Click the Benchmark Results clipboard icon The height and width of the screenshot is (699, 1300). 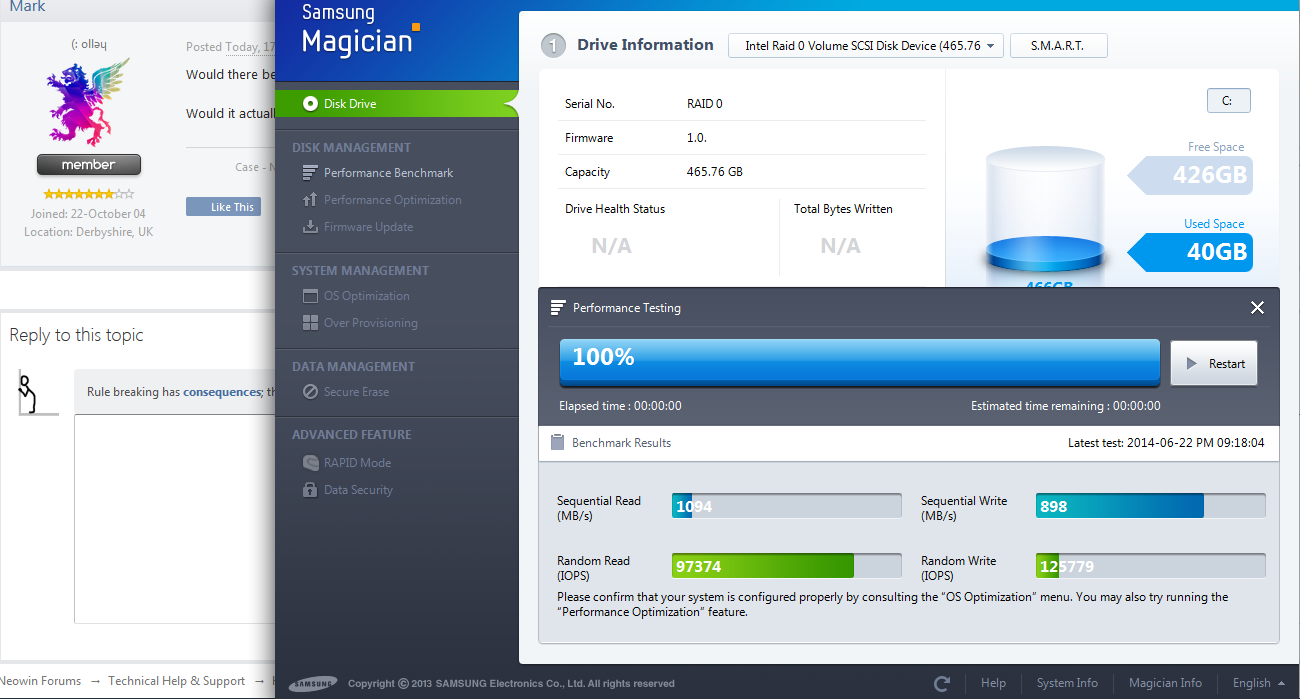pos(558,442)
